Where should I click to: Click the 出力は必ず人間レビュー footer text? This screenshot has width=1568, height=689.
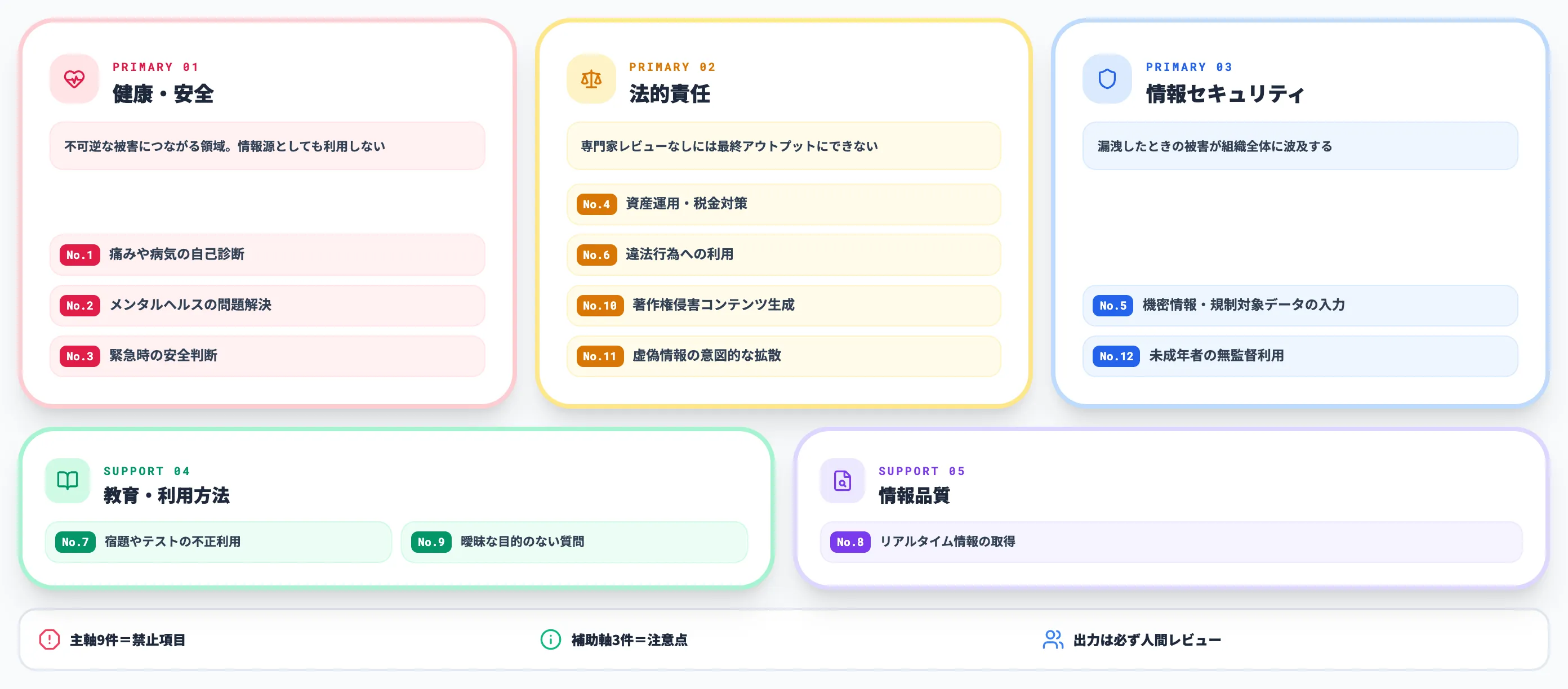coord(1147,639)
